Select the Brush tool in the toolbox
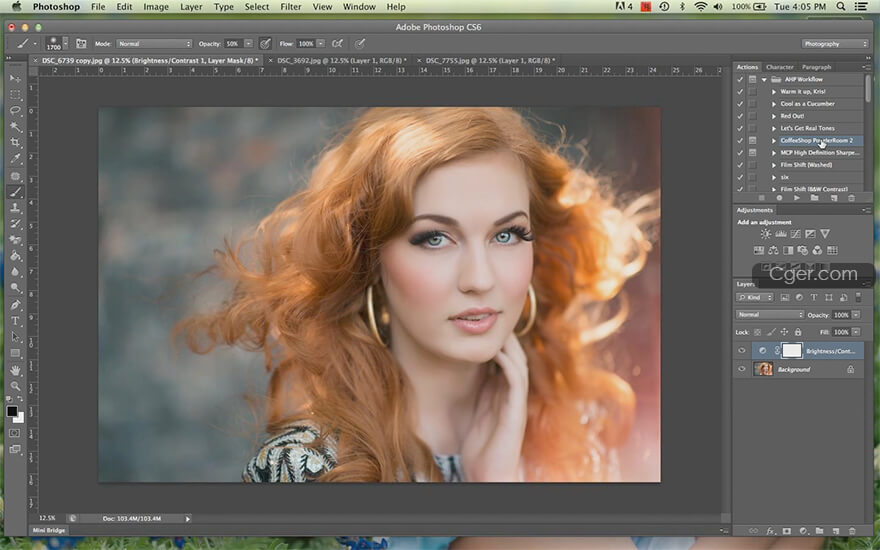The width and height of the screenshot is (880, 550). click(x=15, y=192)
